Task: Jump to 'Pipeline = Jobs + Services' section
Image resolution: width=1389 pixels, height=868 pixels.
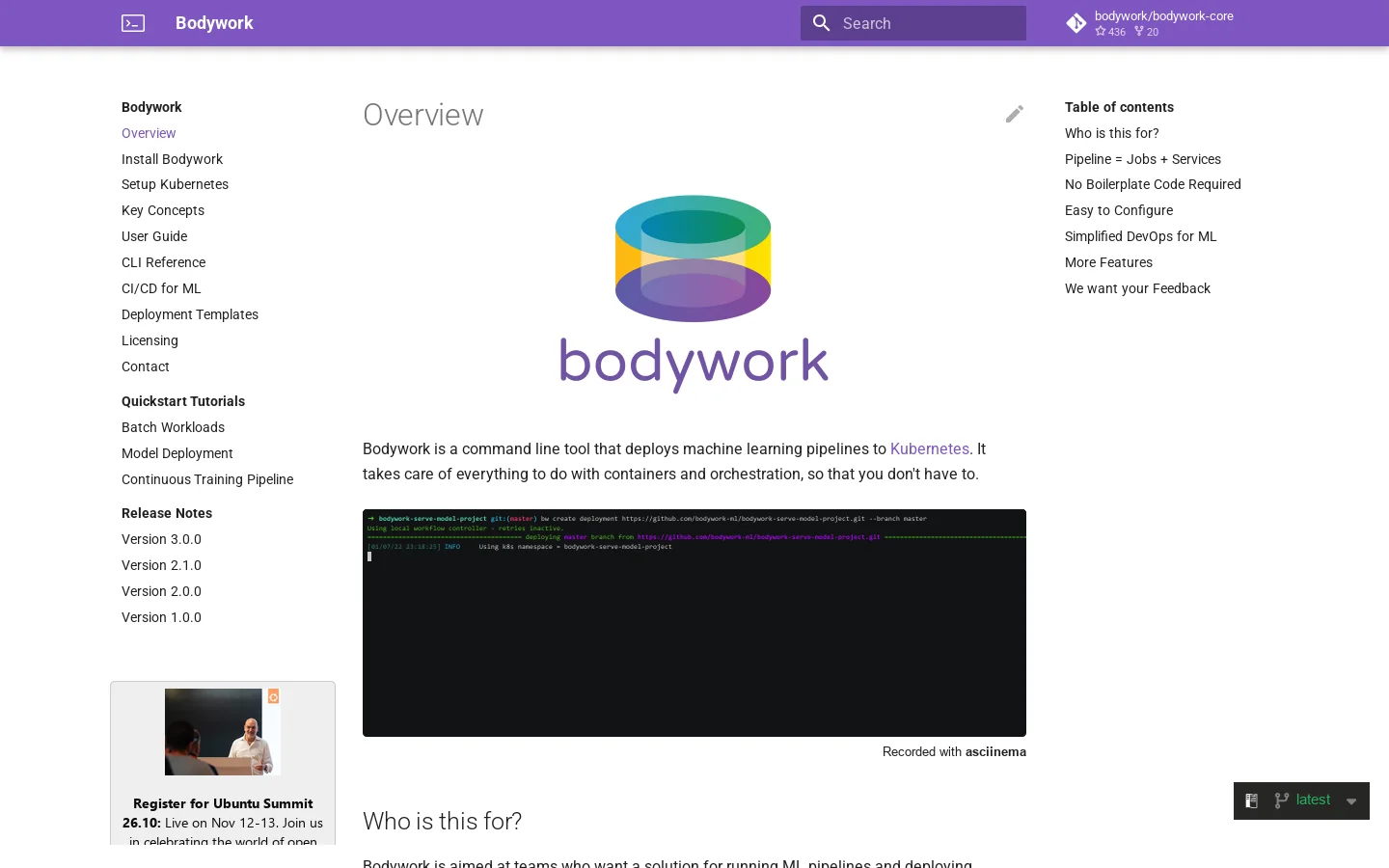Action: tap(1143, 159)
